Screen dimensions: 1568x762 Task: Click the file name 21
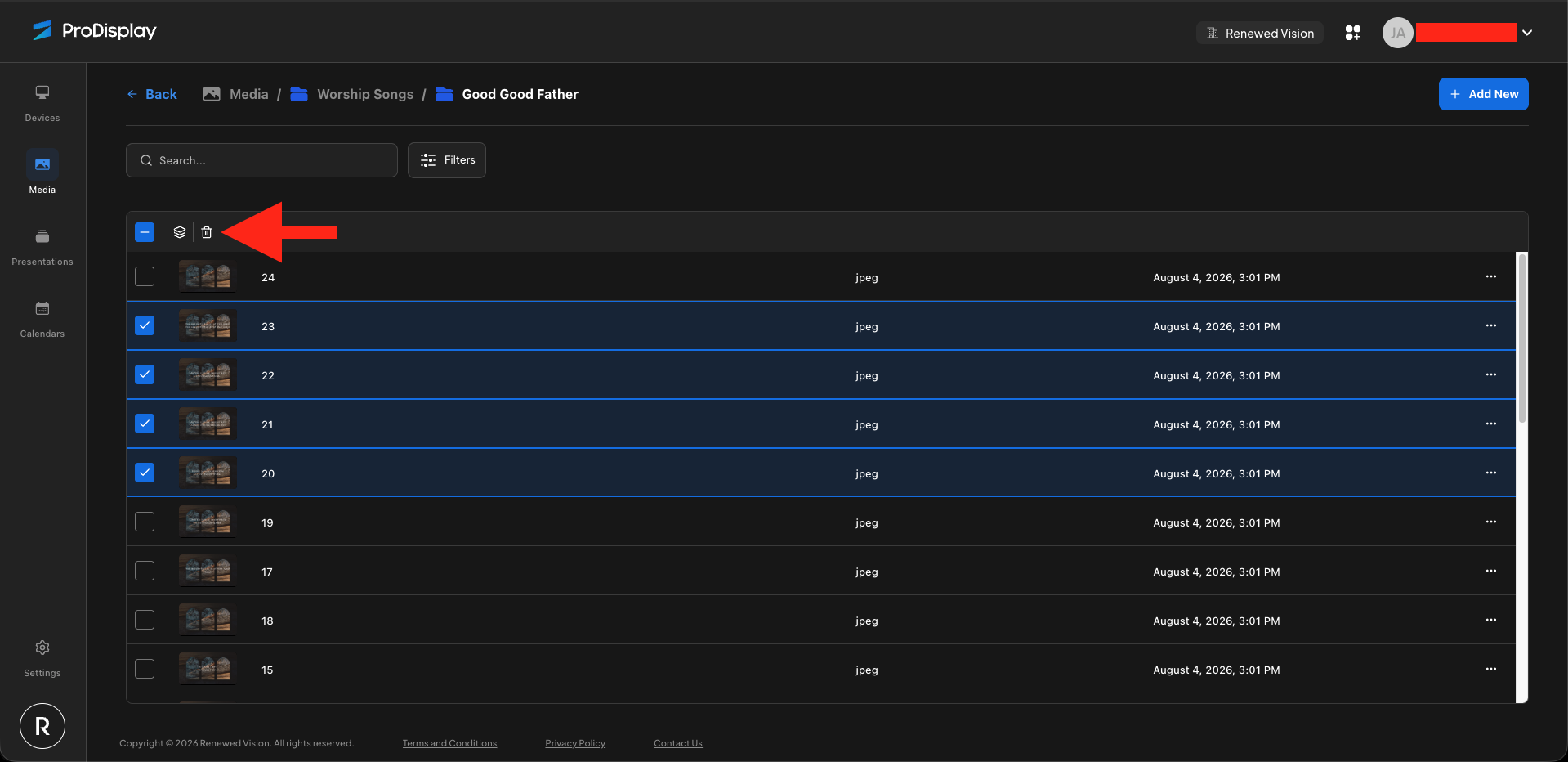point(267,424)
